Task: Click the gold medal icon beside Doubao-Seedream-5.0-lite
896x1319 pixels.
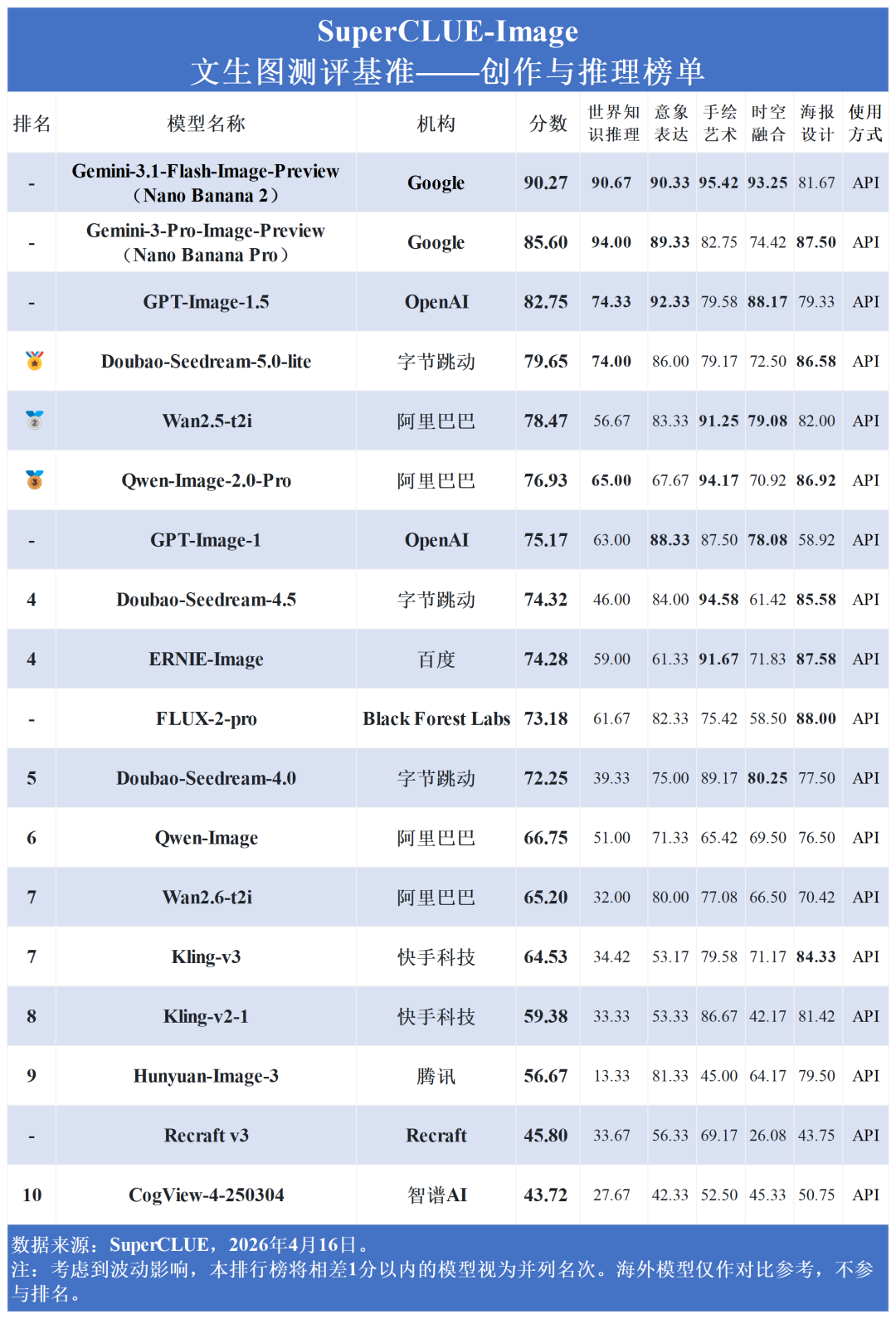Action: coord(34,361)
